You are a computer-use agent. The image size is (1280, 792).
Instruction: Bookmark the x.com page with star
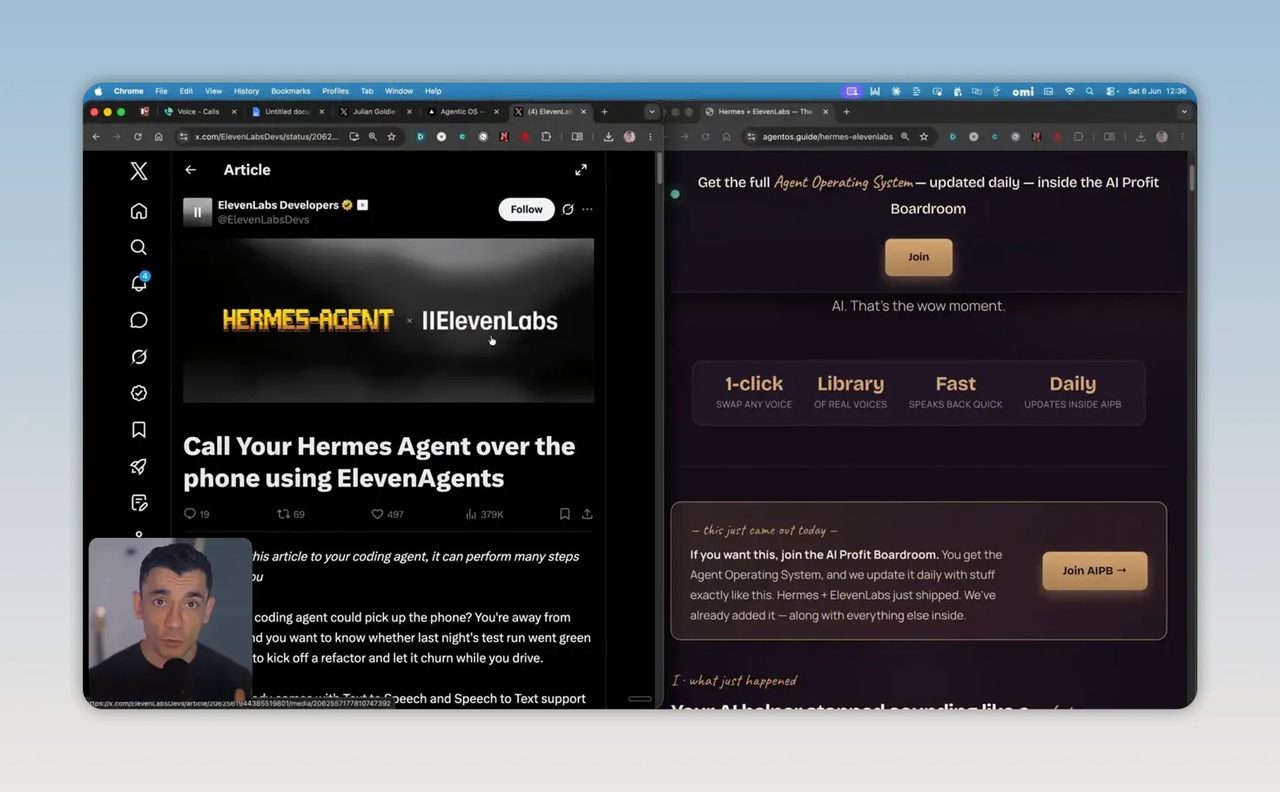(x=391, y=136)
